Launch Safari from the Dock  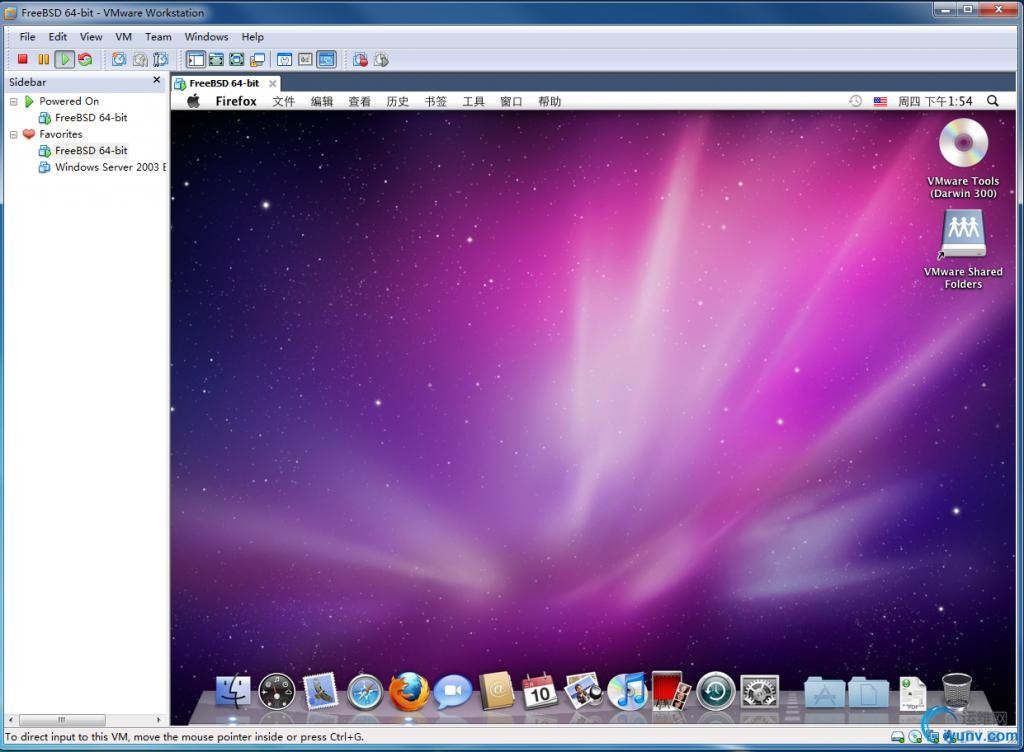click(x=365, y=692)
